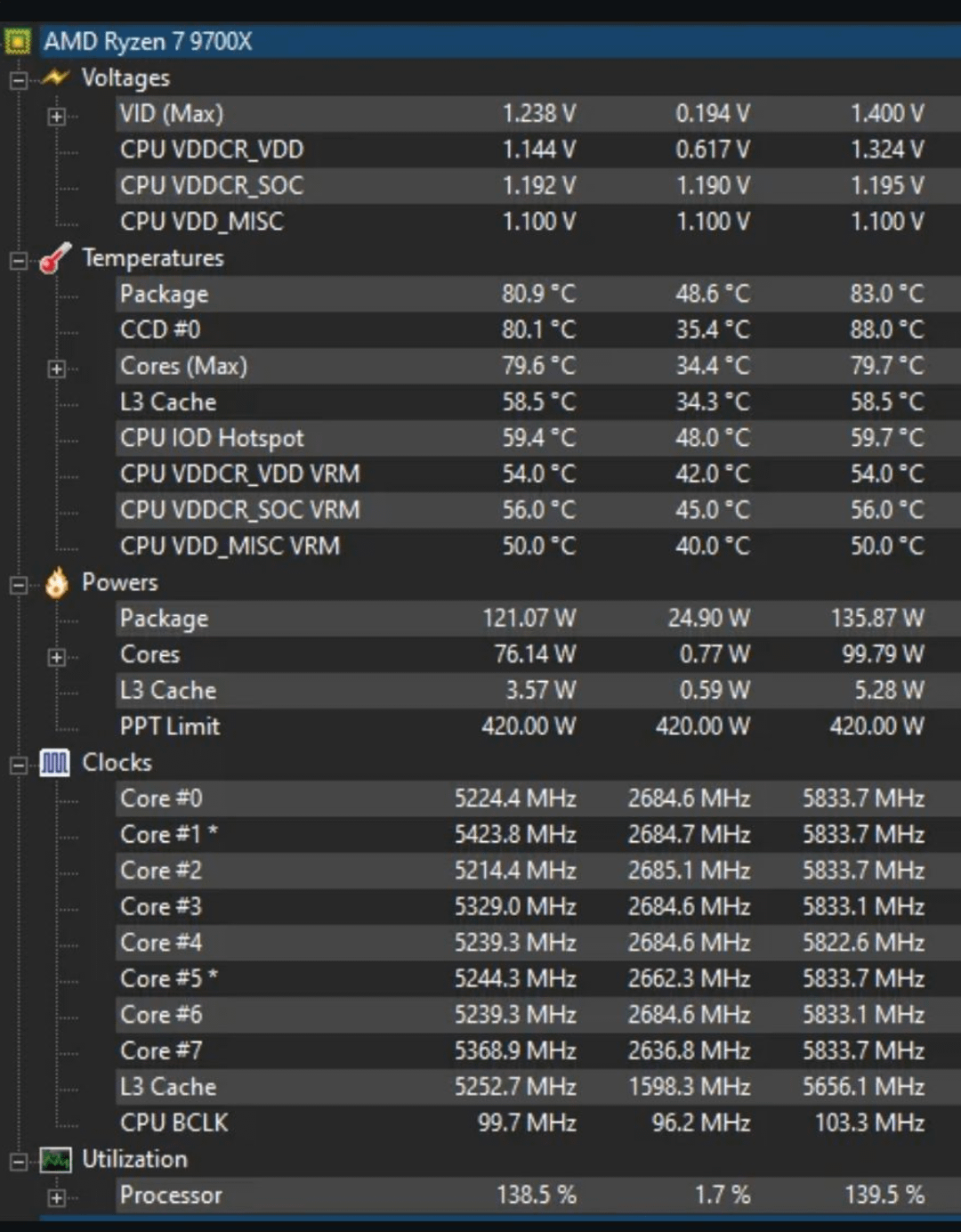Screen dimensions: 961x1232
Task: Select the Core #4 clock row
Action: tap(538, 943)
